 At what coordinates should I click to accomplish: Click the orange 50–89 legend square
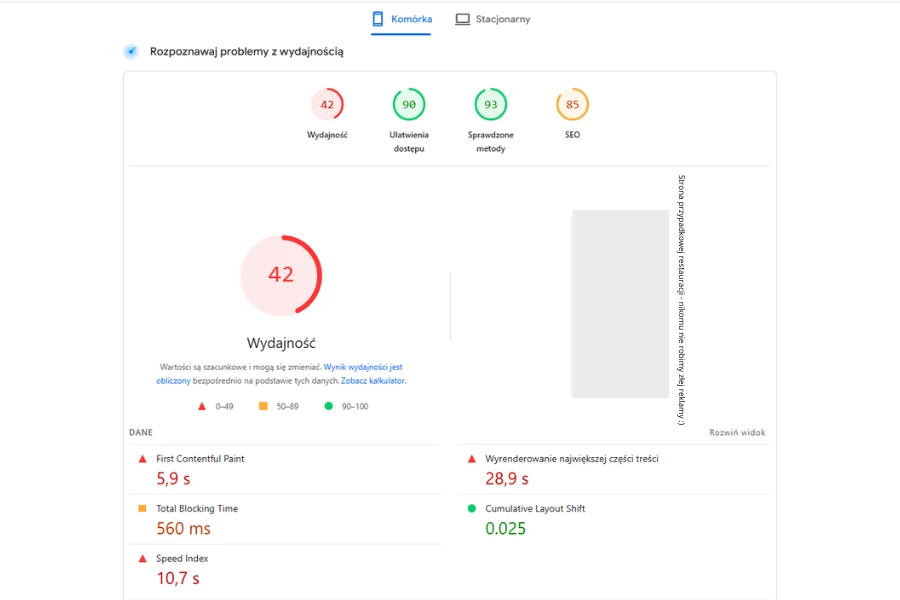(x=263, y=406)
